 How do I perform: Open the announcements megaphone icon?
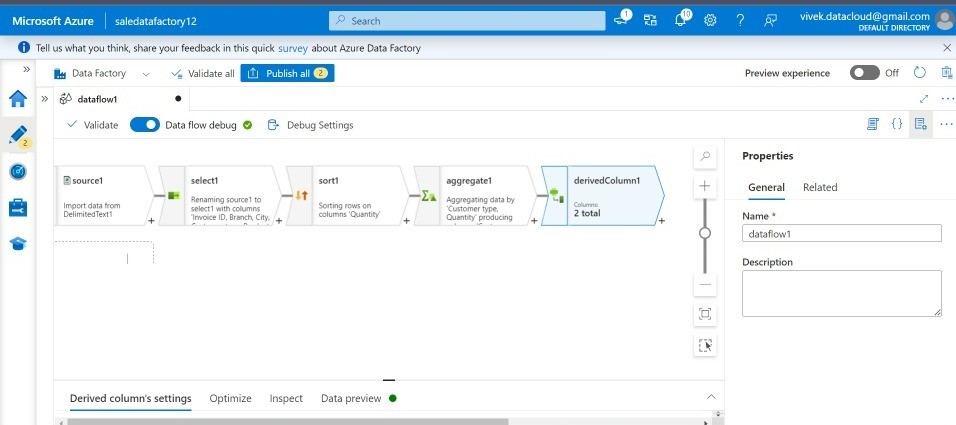click(622, 20)
